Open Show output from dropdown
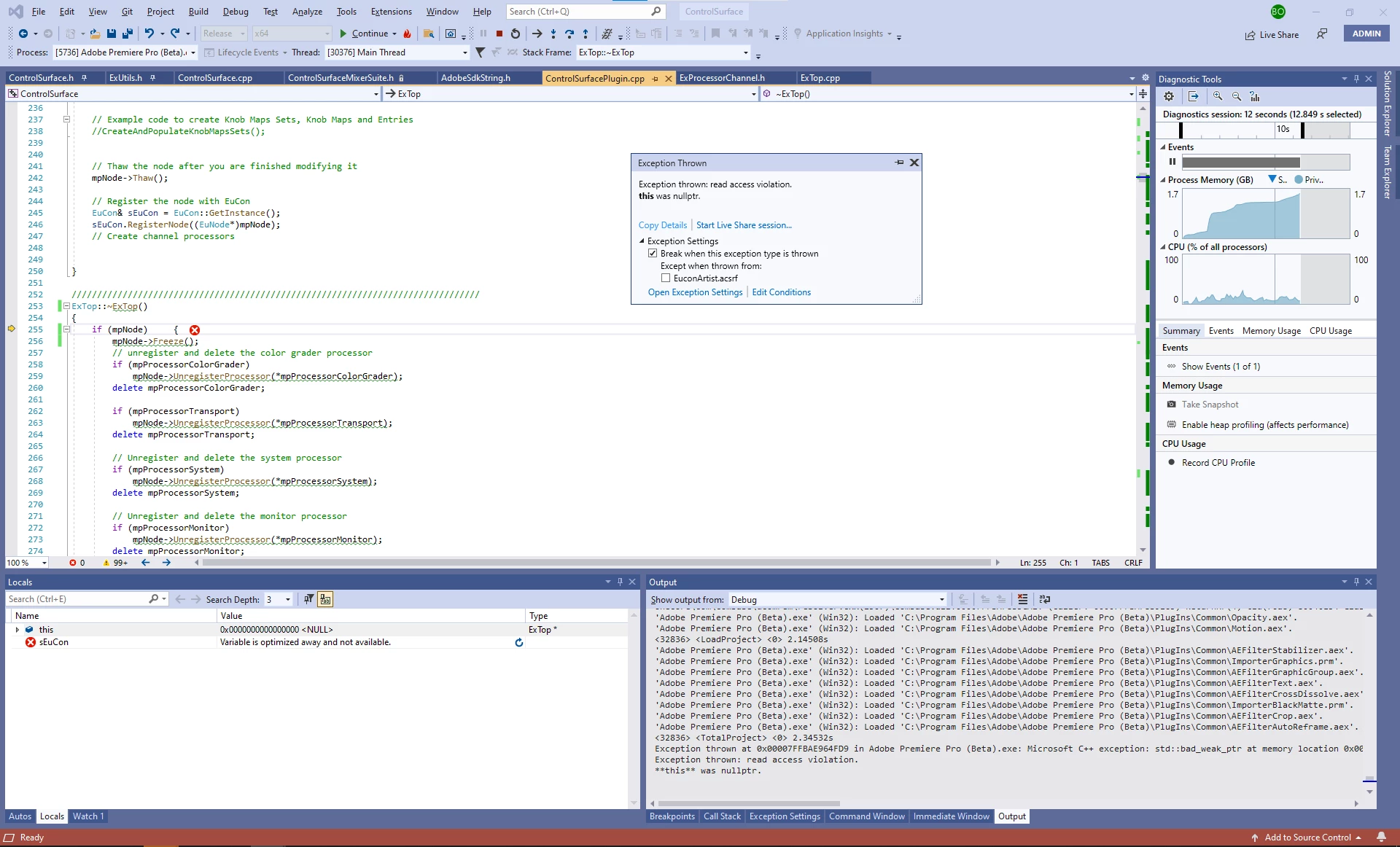This screenshot has height=847, width=1400. coord(941,600)
